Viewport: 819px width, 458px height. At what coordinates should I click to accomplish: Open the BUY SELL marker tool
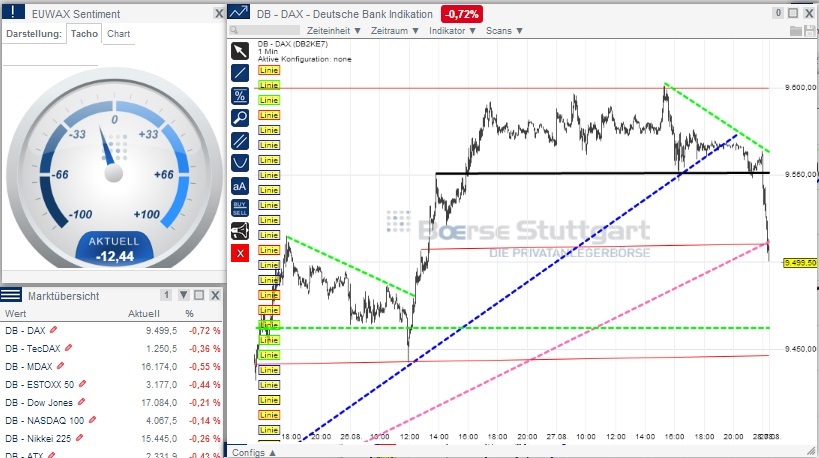(x=240, y=208)
